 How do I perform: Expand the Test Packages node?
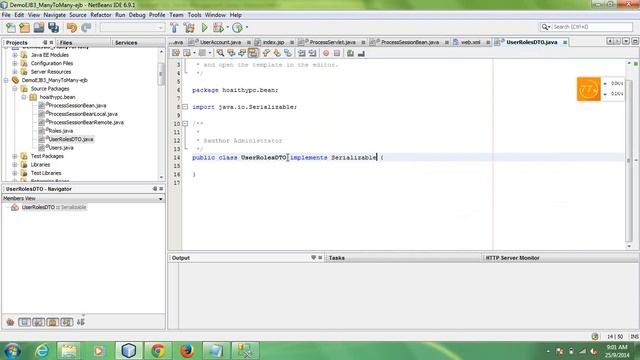click(x=15, y=156)
